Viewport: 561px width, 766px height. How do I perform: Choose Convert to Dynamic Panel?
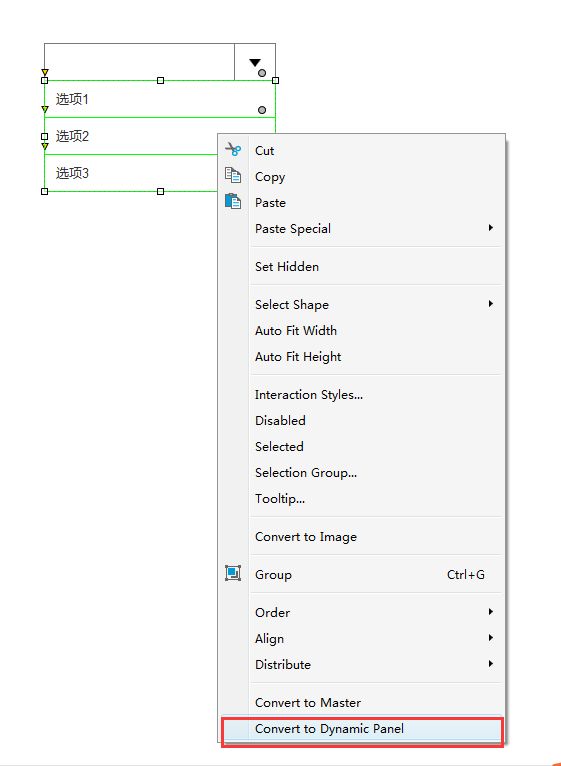362,729
